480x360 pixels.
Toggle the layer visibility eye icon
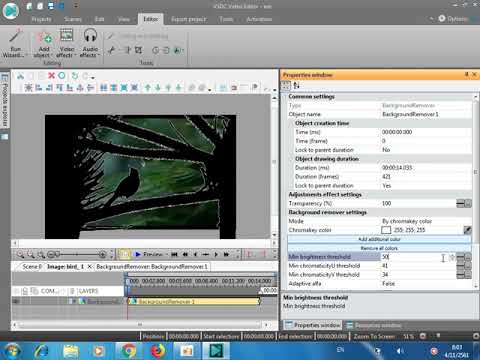[x=16, y=301]
